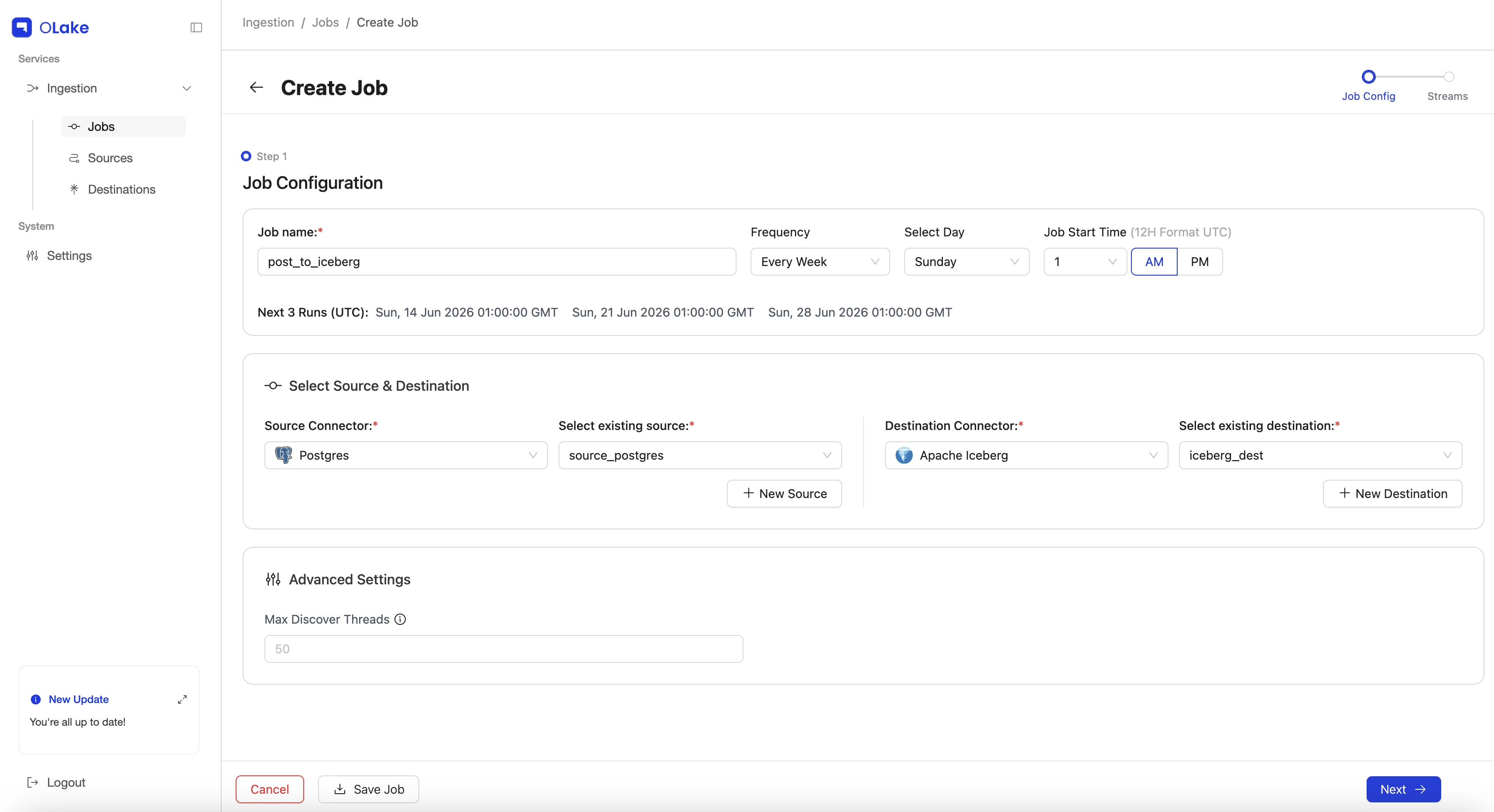The image size is (1494, 812).
Task: Click Jobs in the breadcrumb
Action: pos(326,22)
